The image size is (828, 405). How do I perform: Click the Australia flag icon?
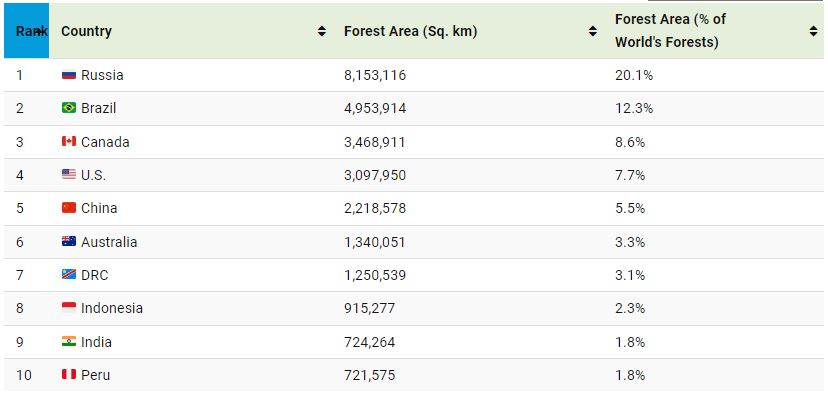tap(69, 242)
